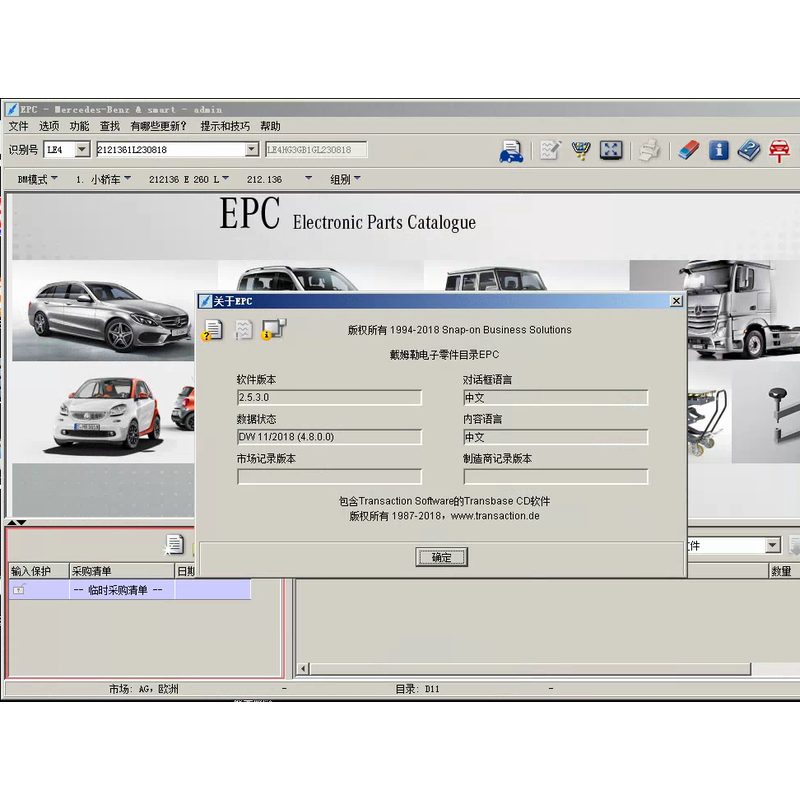Click the blue info 'i' icon
The height and width of the screenshot is (800, 800).
click(718, 151)
